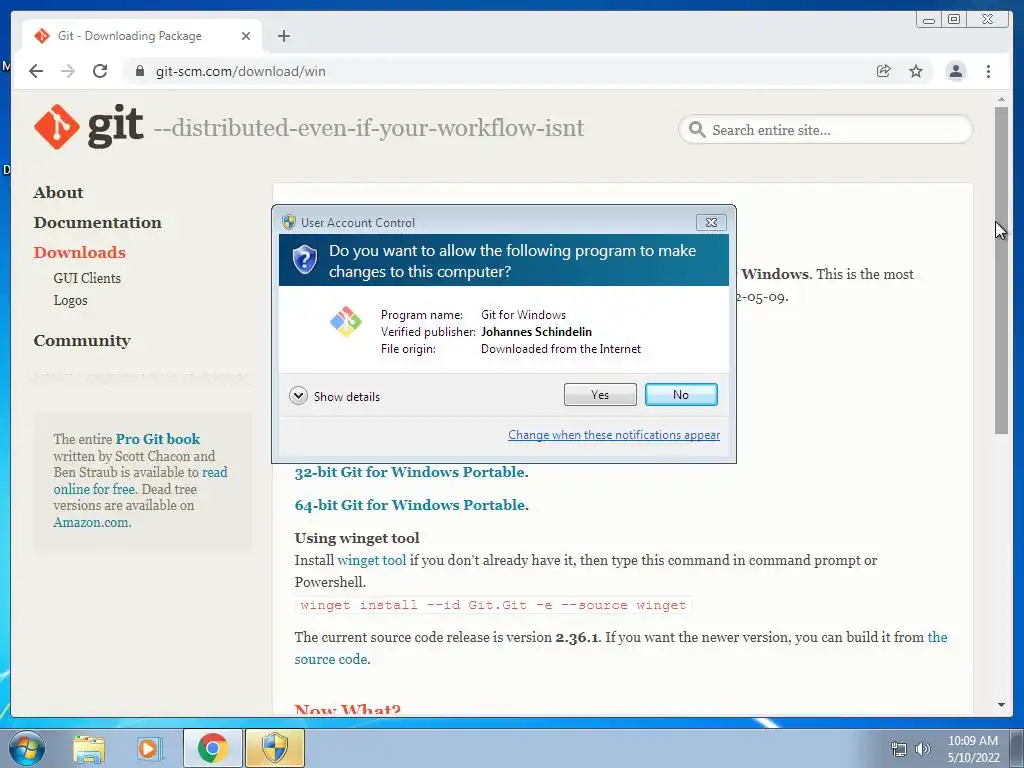Close the 'Git - Downloading Package' tab
The height and width of the screenshot is (768, 1024).
(246, 36)
